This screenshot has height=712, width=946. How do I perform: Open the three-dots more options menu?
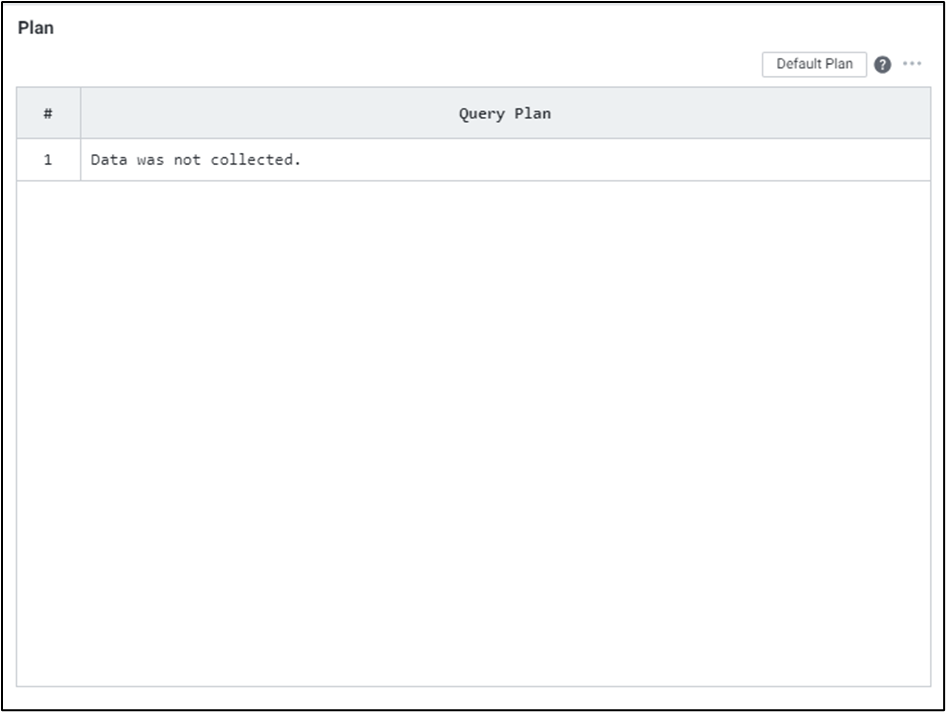coord(912,64)
